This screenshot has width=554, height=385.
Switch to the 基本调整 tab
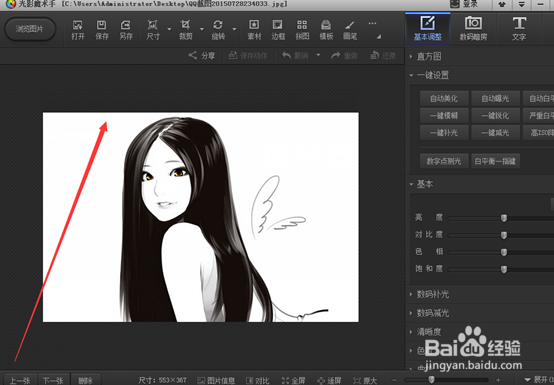pos(428,28)
